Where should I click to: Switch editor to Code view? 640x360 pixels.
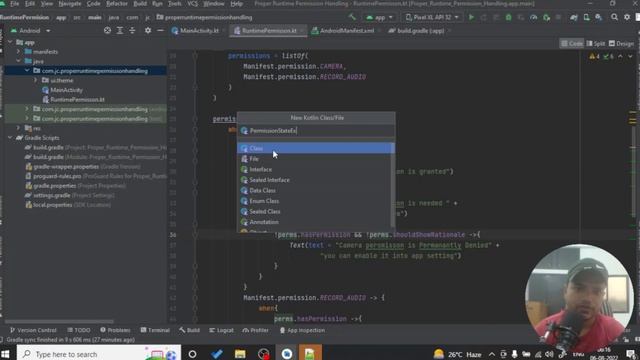571,44
